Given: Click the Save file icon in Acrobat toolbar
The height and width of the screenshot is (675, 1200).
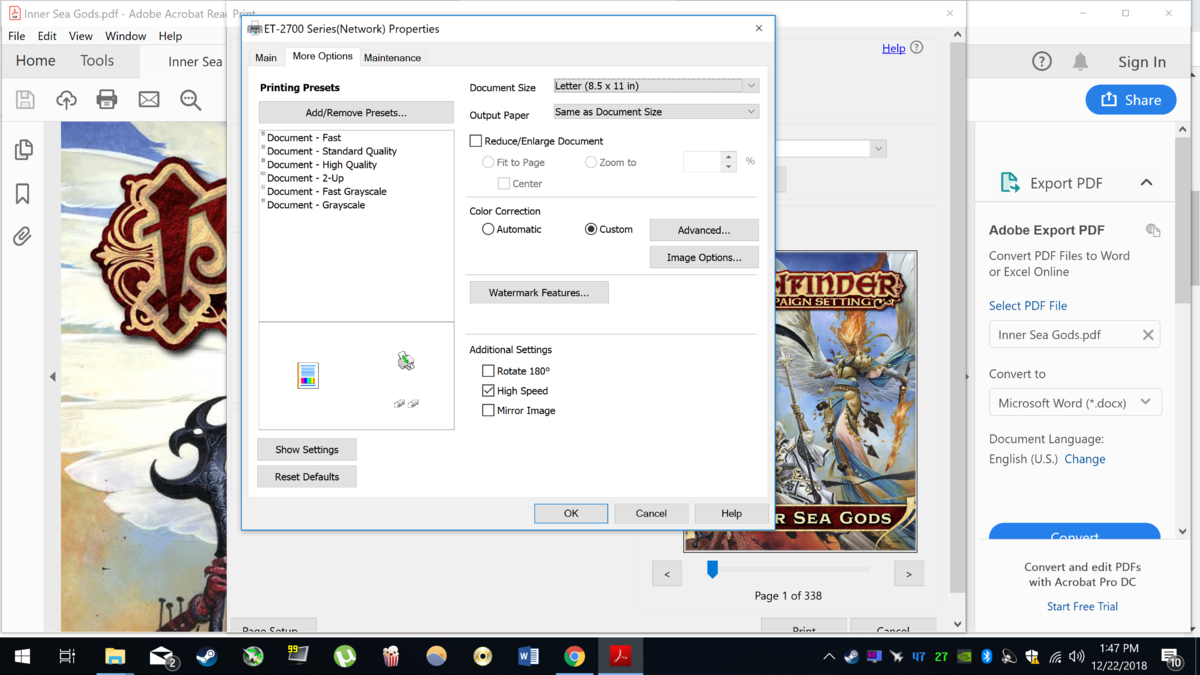Looking at the screenshot, I should [25, 99].
